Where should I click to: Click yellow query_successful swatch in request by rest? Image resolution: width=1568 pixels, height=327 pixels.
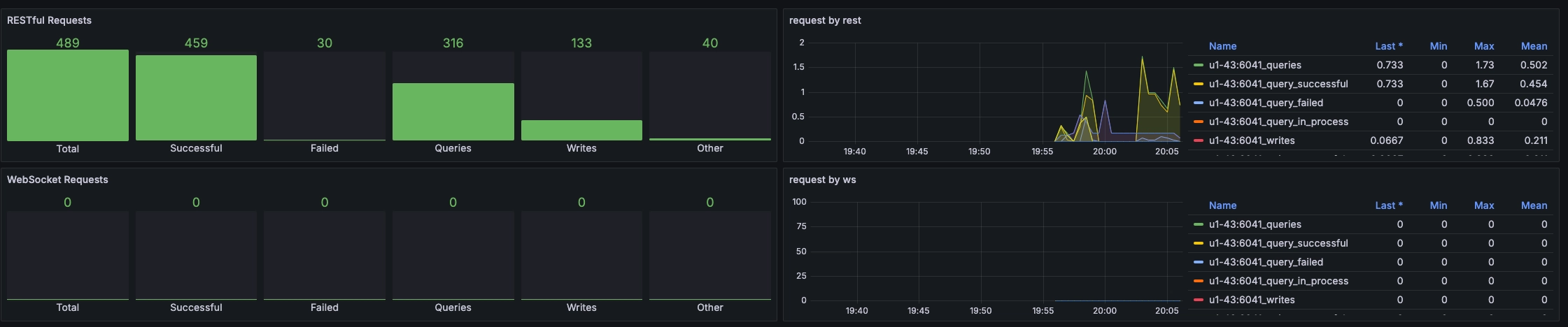(1198, 84)
